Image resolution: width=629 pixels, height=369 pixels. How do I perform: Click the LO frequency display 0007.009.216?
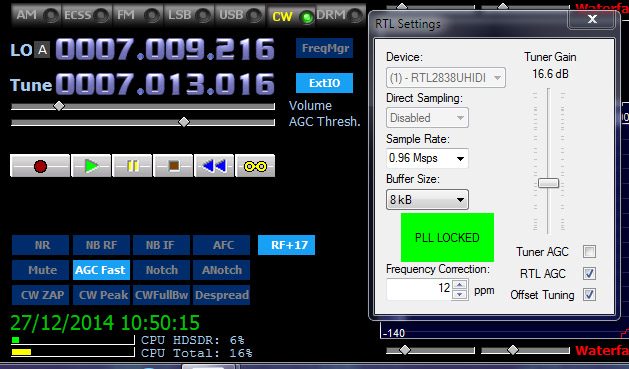(x=165, y=49)
